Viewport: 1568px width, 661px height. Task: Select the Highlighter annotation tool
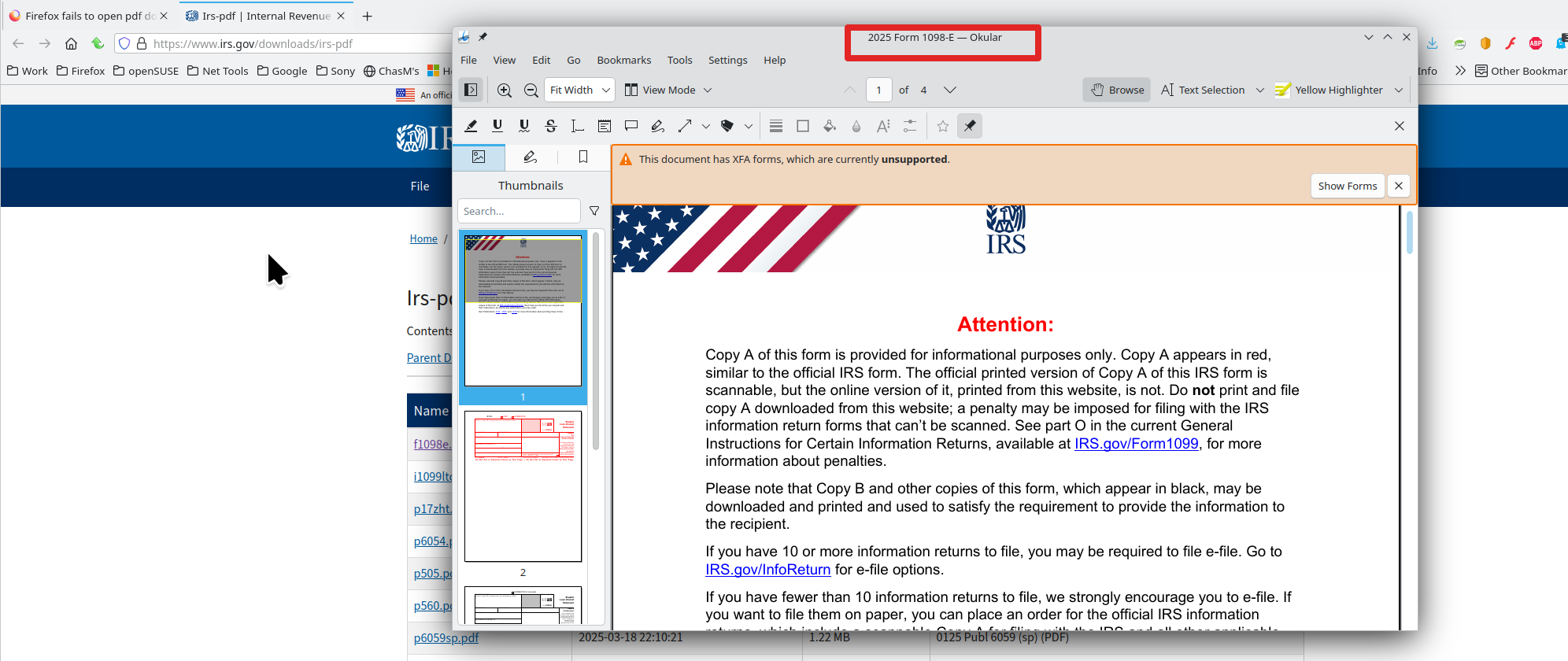tap(471, 126)
